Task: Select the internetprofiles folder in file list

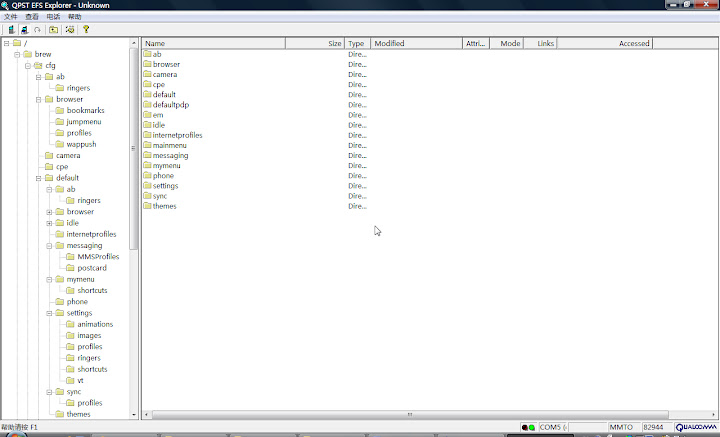Action: [x=177, y=135]
